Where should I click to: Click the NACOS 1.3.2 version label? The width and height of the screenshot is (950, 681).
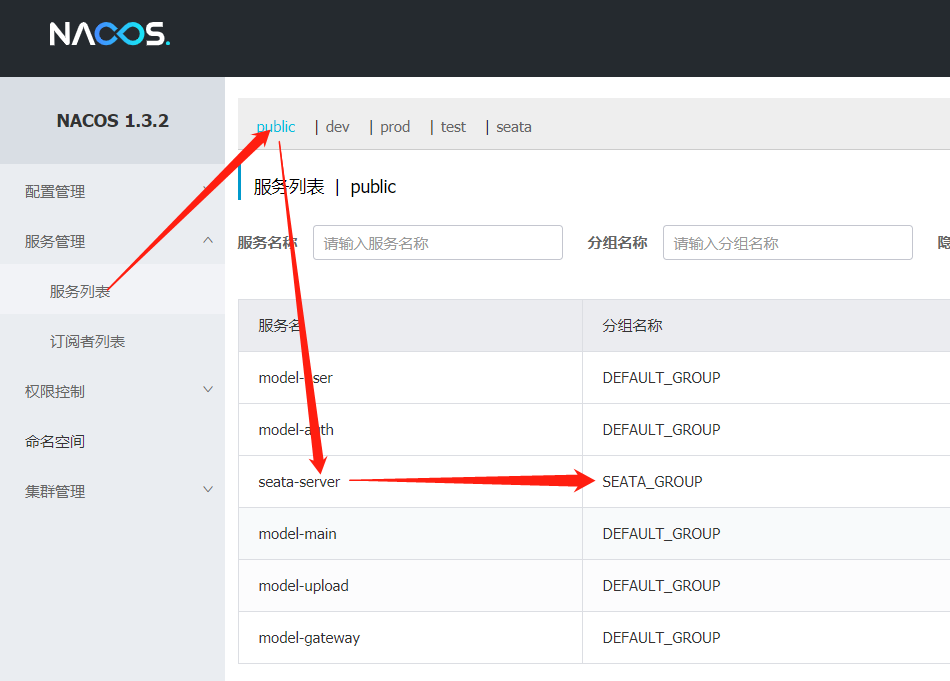coord(113,121)
